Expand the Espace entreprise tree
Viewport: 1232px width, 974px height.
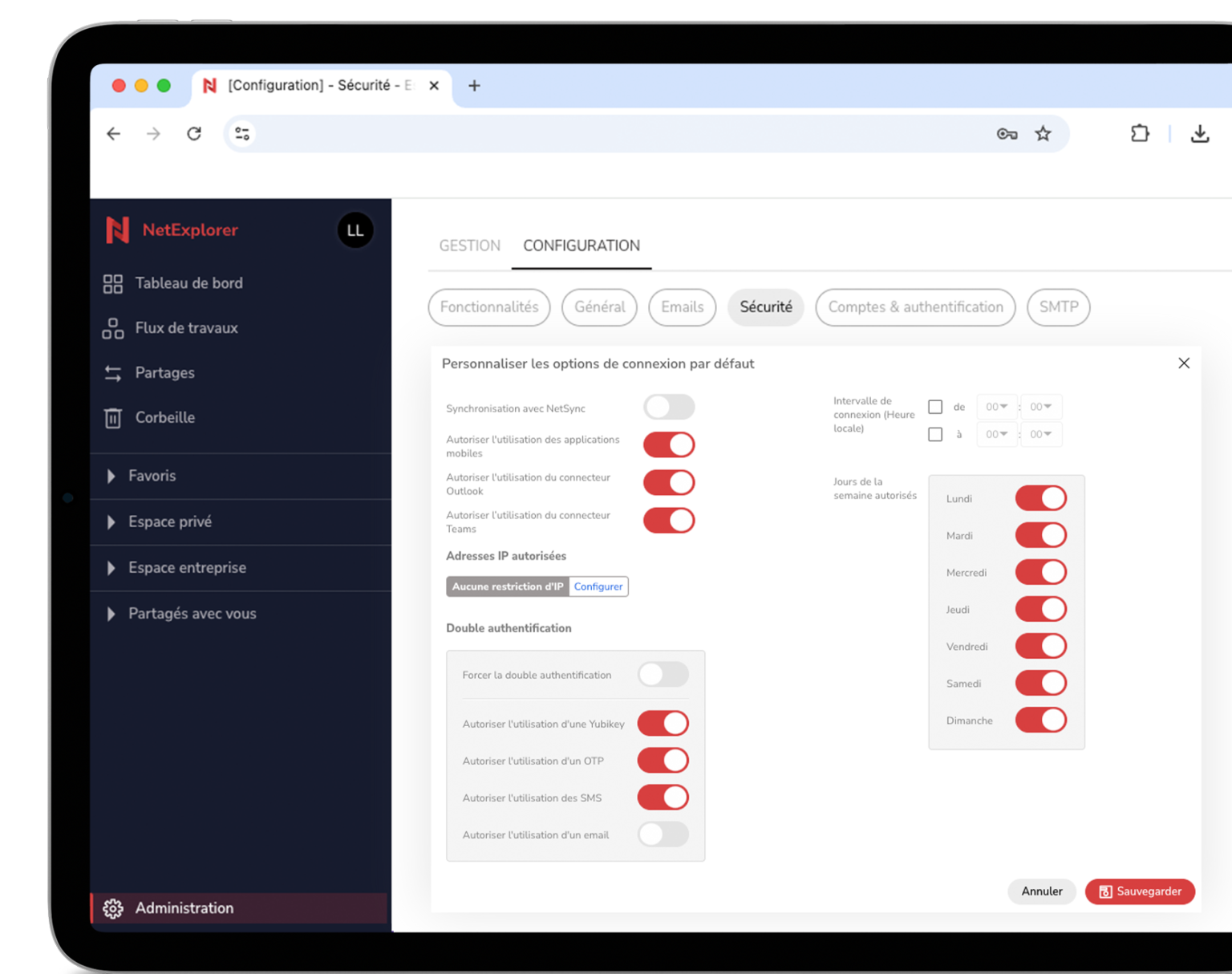click(x=111, y=568)
